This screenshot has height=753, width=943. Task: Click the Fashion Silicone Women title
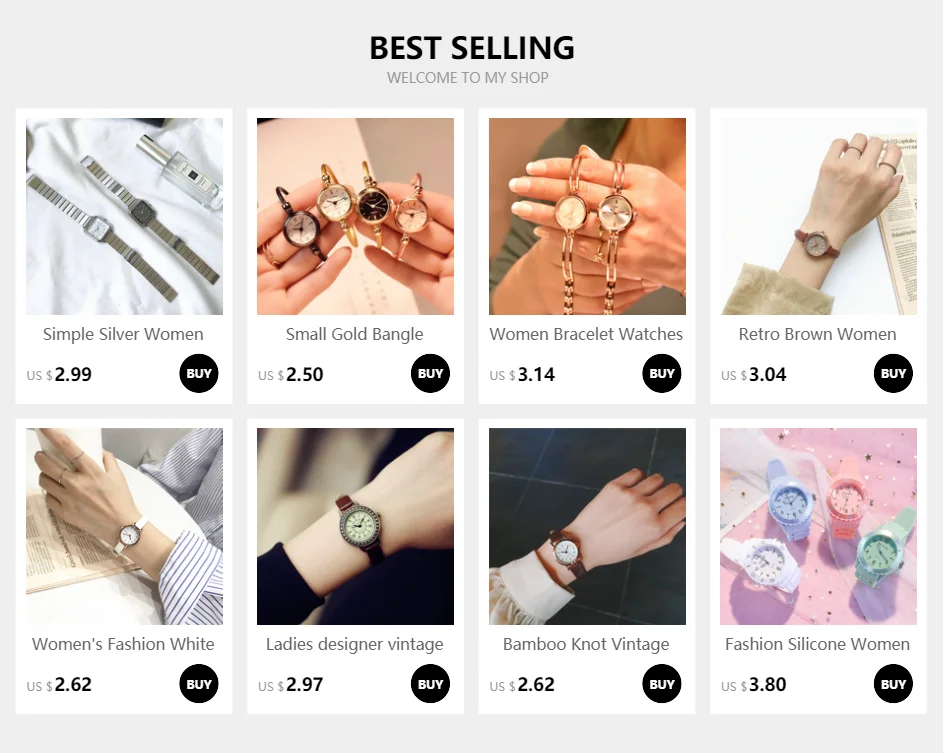[817, 644]
